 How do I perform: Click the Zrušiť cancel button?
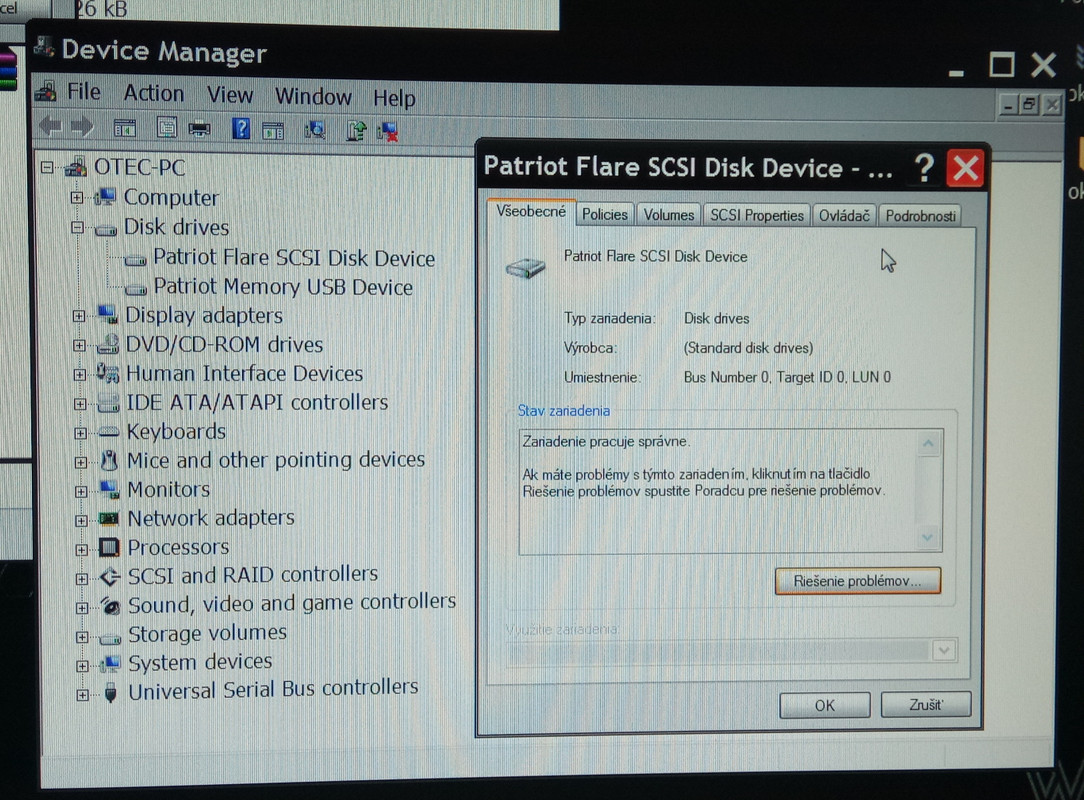click(x=926, y=705)
